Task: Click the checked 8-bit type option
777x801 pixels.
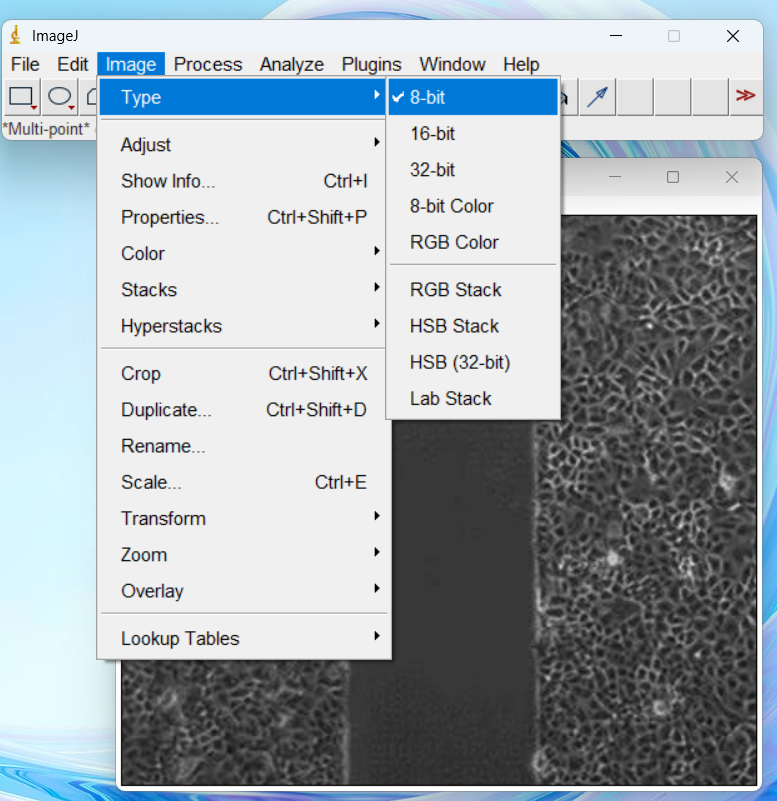Action: click(x=473, y=97)
